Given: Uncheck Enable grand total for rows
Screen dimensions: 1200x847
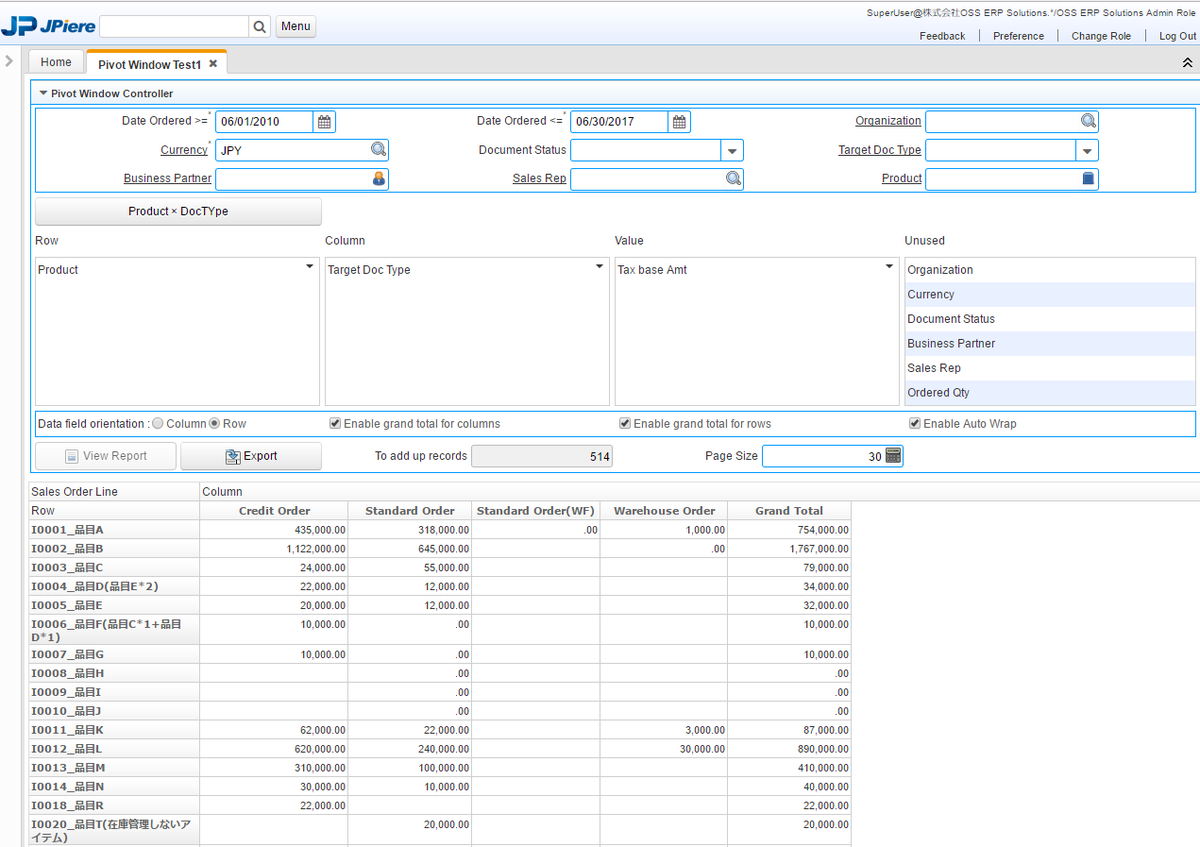Looking at the screenshot, I should 625,424.
